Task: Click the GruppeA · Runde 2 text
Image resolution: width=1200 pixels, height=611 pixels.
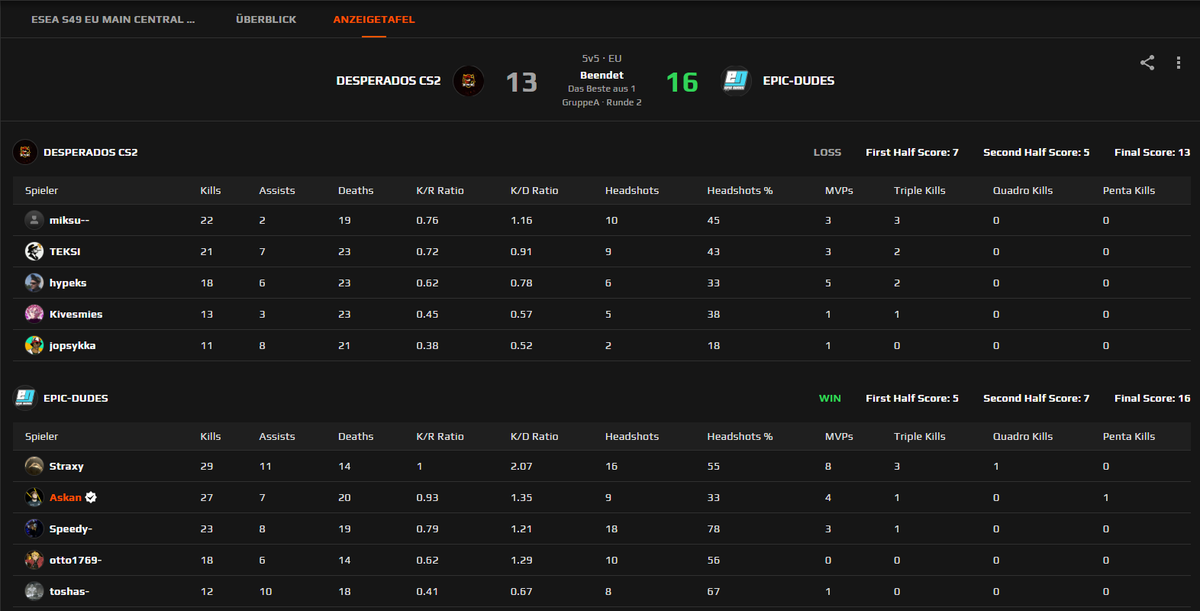Action: point(601,102)
